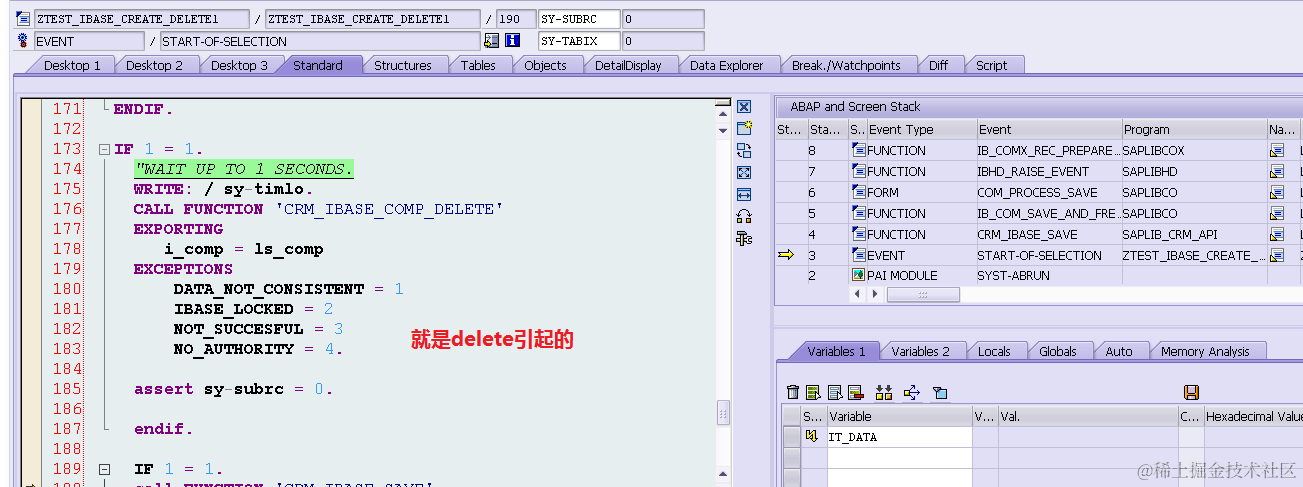This screenshot has width=1303, height=487.
Task: Click the blue info icon near START-OF-SELECTION
Action: 512,41
